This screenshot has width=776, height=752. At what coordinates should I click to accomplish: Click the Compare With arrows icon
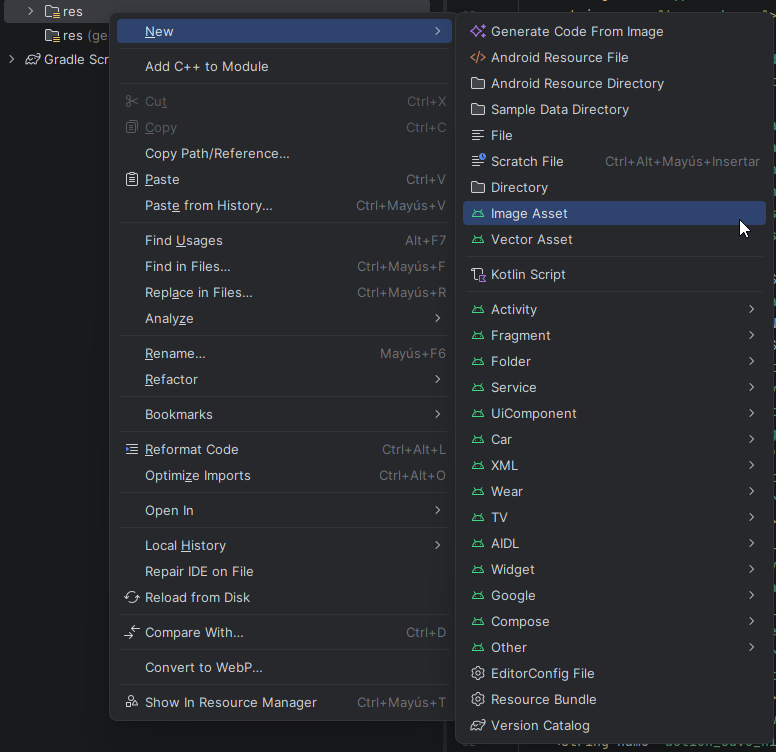[x=132, y=632]
